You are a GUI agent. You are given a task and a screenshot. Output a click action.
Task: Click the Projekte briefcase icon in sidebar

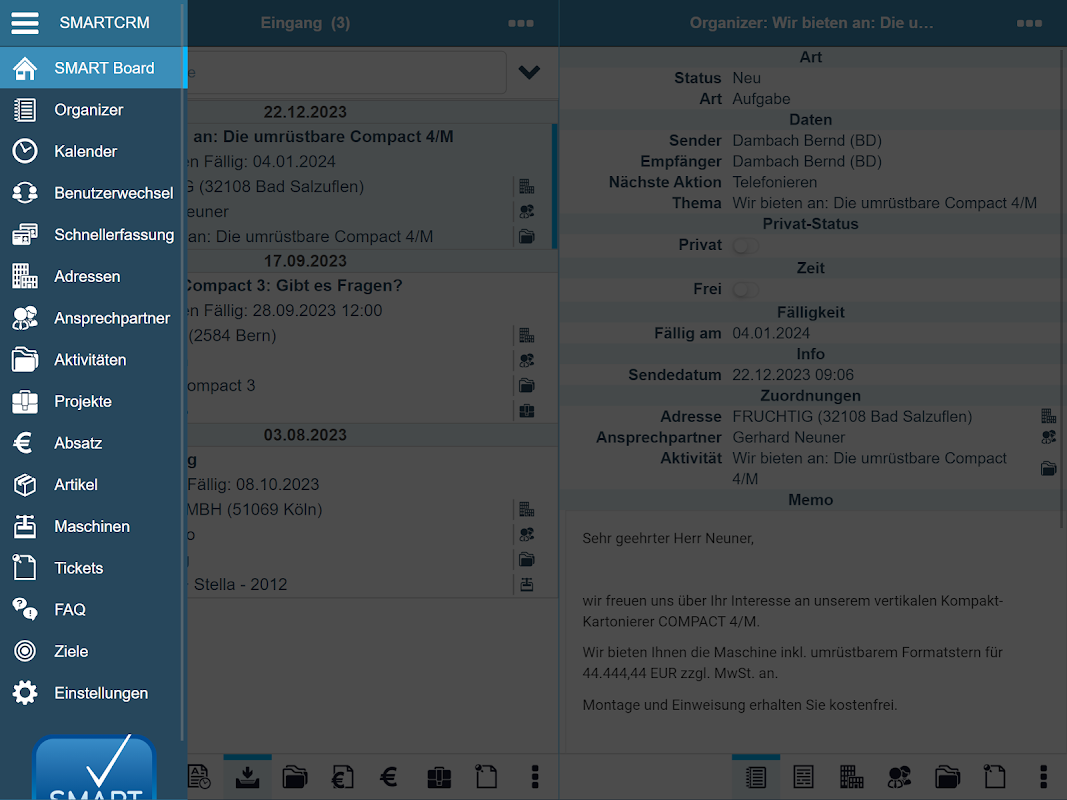[25, 401]
